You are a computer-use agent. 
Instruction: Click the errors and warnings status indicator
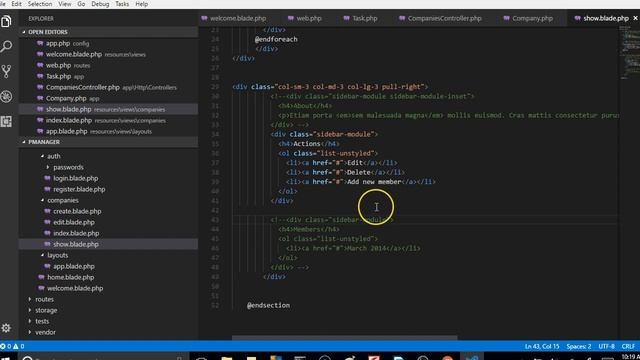[x=12, y=347]
